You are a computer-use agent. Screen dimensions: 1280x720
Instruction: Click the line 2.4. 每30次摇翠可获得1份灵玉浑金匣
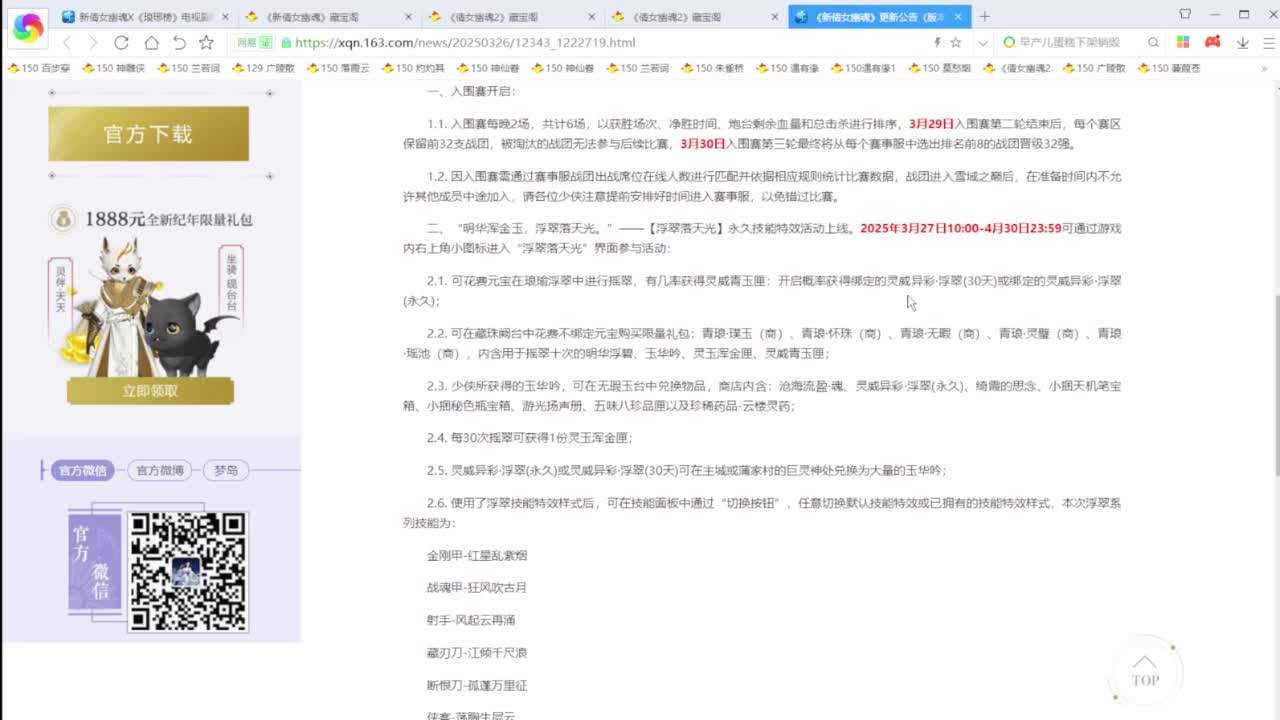click(530, 438)
